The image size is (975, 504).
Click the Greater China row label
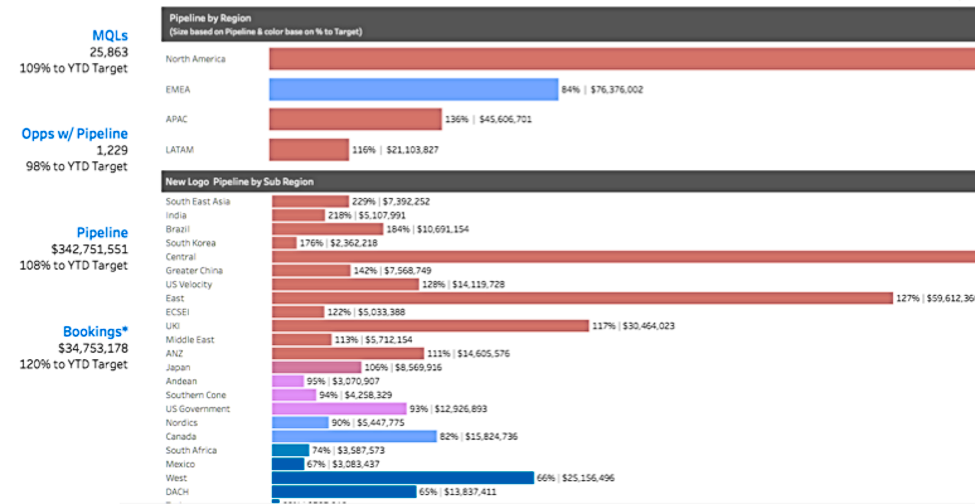(x=194, y=270)
